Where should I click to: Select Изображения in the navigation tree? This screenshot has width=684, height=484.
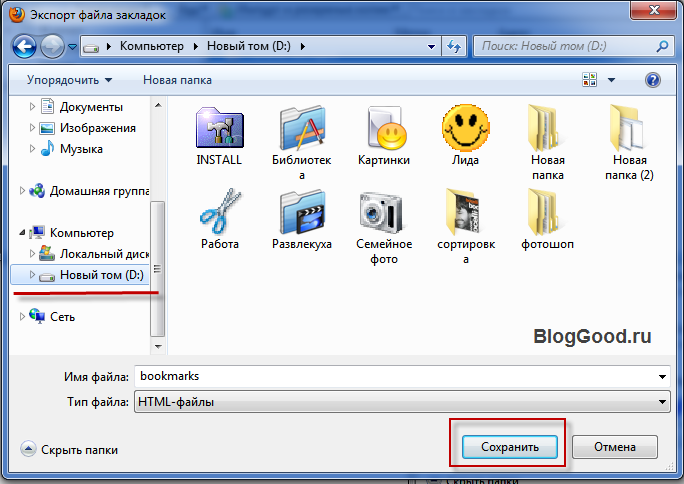(x=98, y=128)
